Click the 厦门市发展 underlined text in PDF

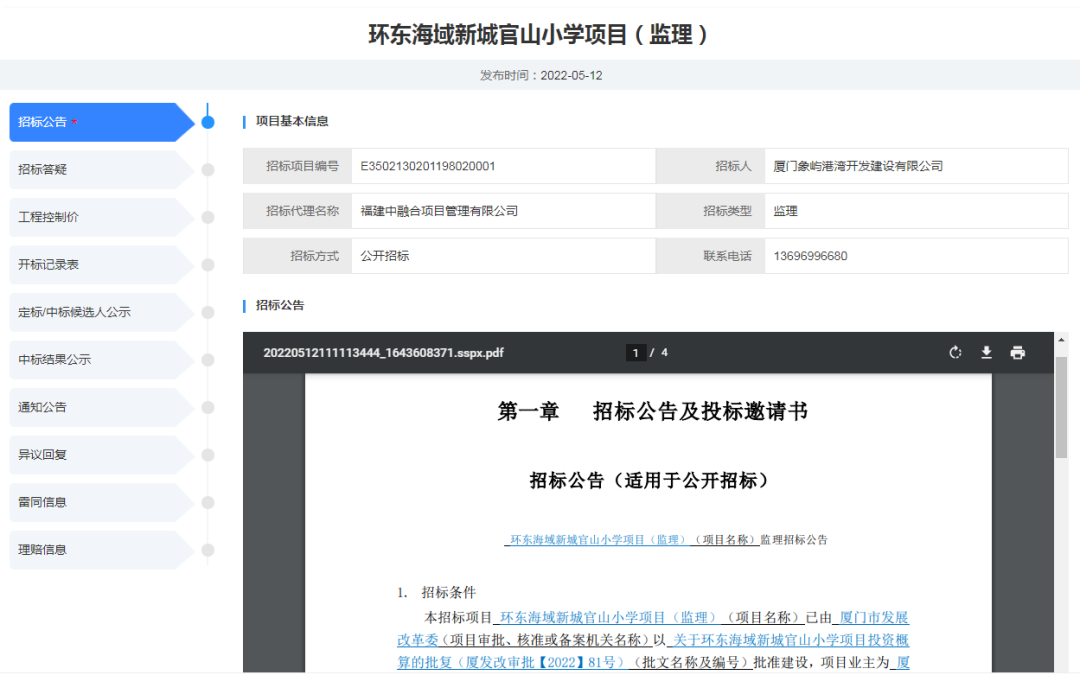(x=873, y=617)
